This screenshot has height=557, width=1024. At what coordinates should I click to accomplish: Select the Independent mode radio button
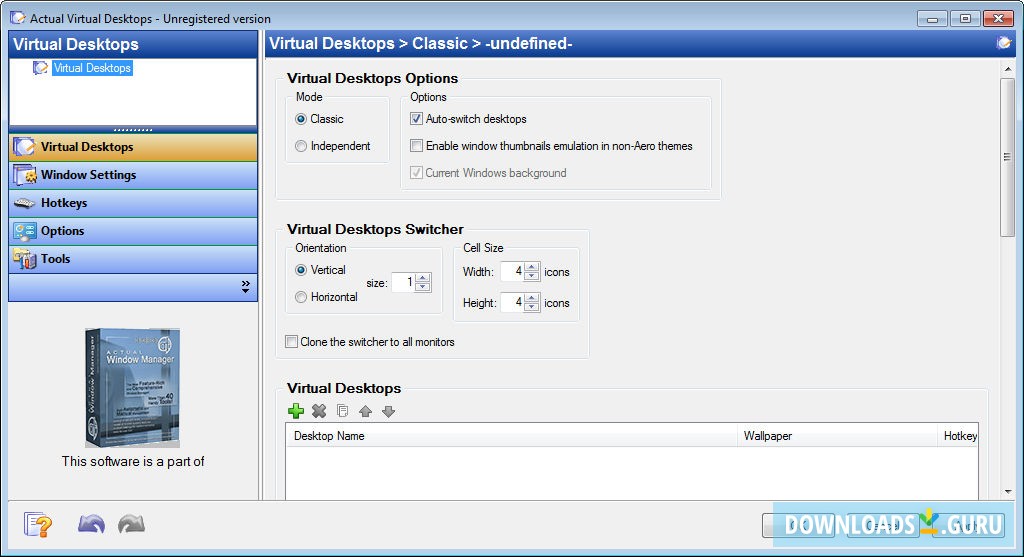tap(301, 146)
